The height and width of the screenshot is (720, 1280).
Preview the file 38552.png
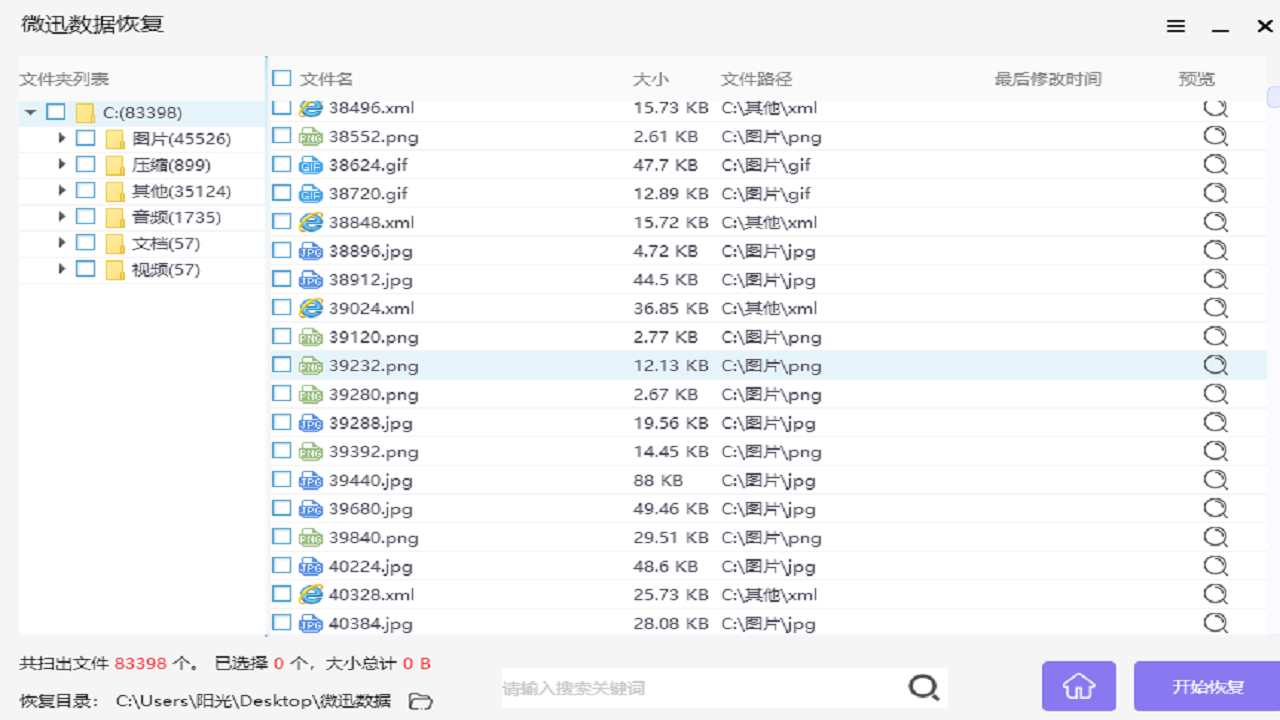coord(1214,135)
